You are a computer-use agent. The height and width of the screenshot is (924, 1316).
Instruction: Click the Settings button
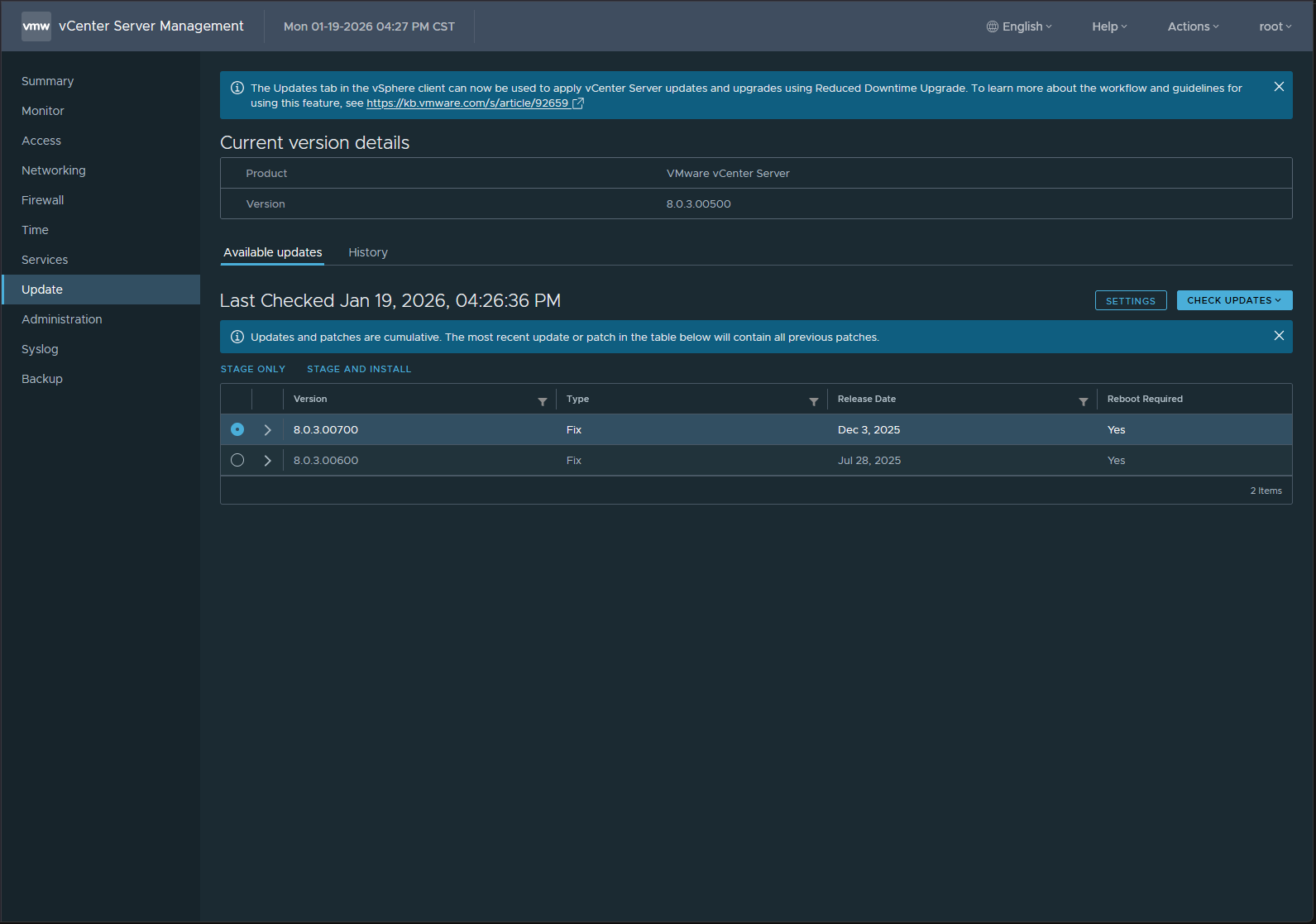1131,300
